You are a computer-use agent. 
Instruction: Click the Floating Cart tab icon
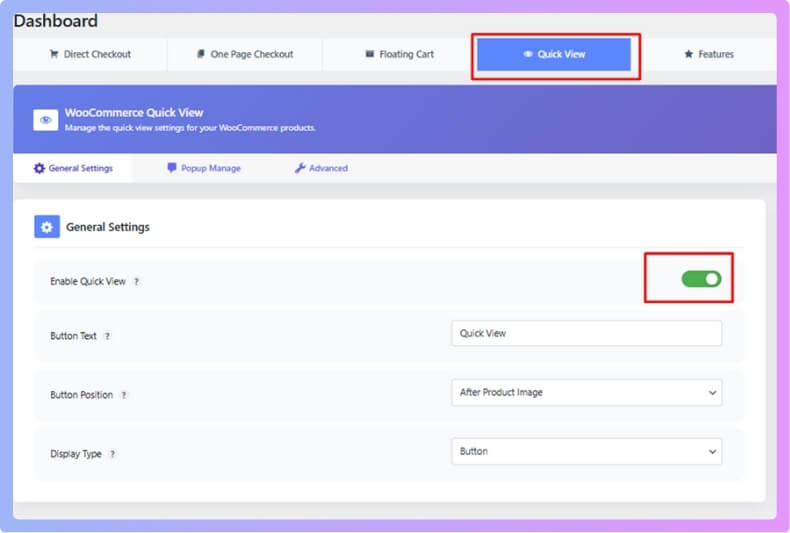(369, 54)
